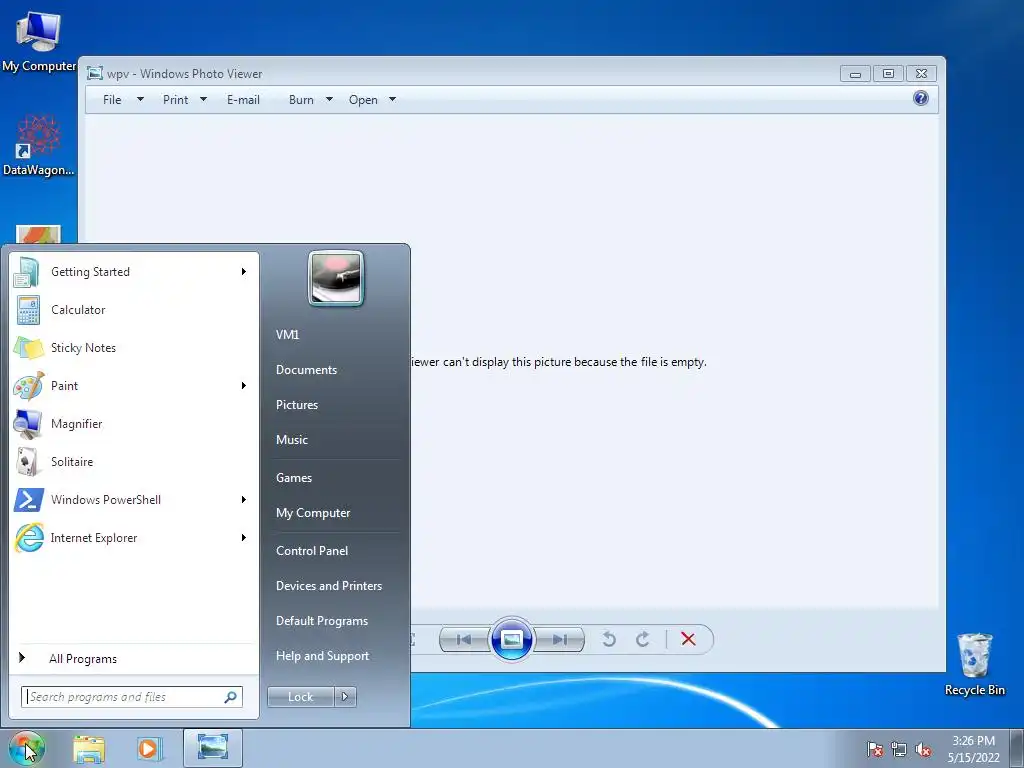Open Music library link

coord(291,440)
